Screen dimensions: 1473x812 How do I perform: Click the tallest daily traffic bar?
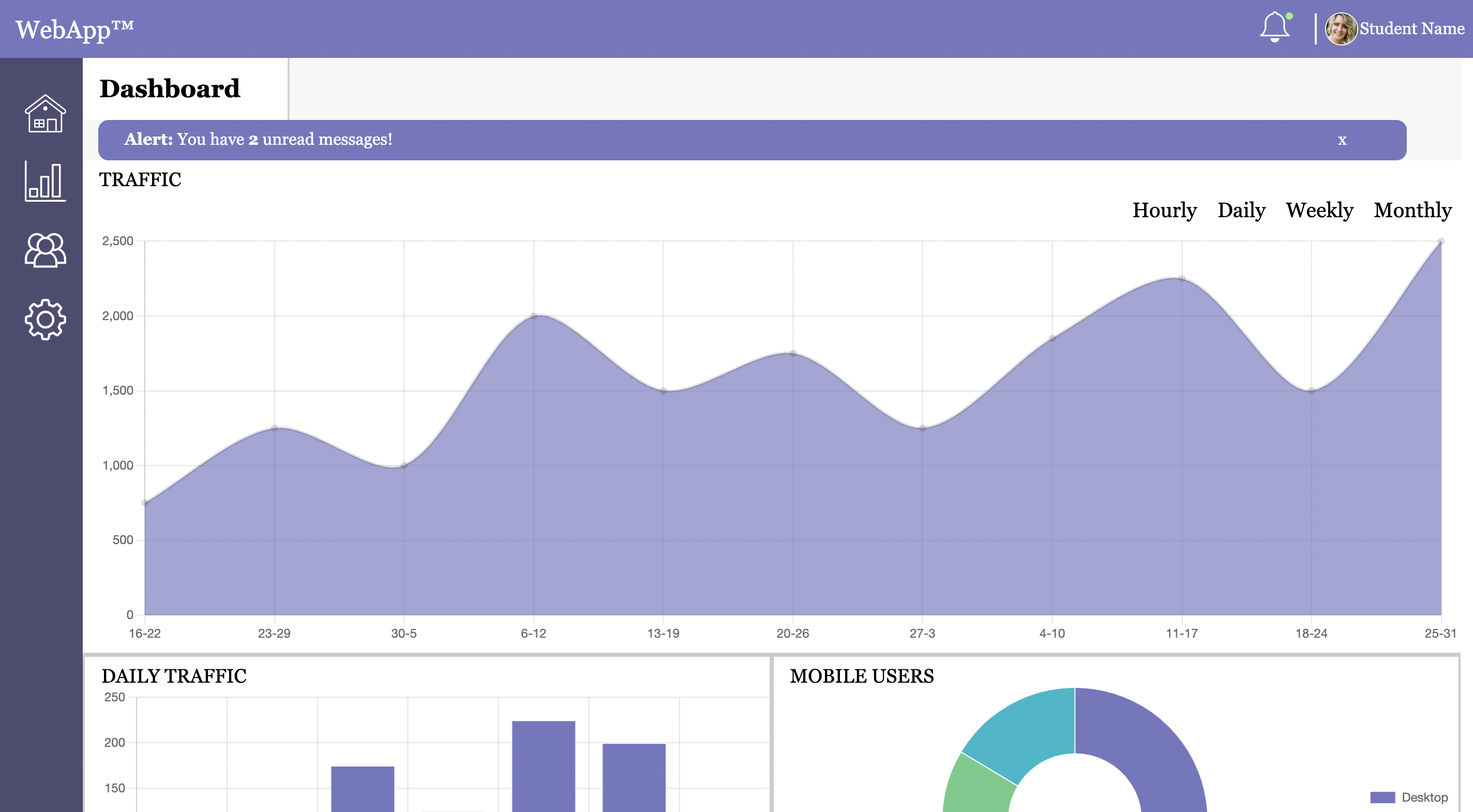click(x=543, y=766)
